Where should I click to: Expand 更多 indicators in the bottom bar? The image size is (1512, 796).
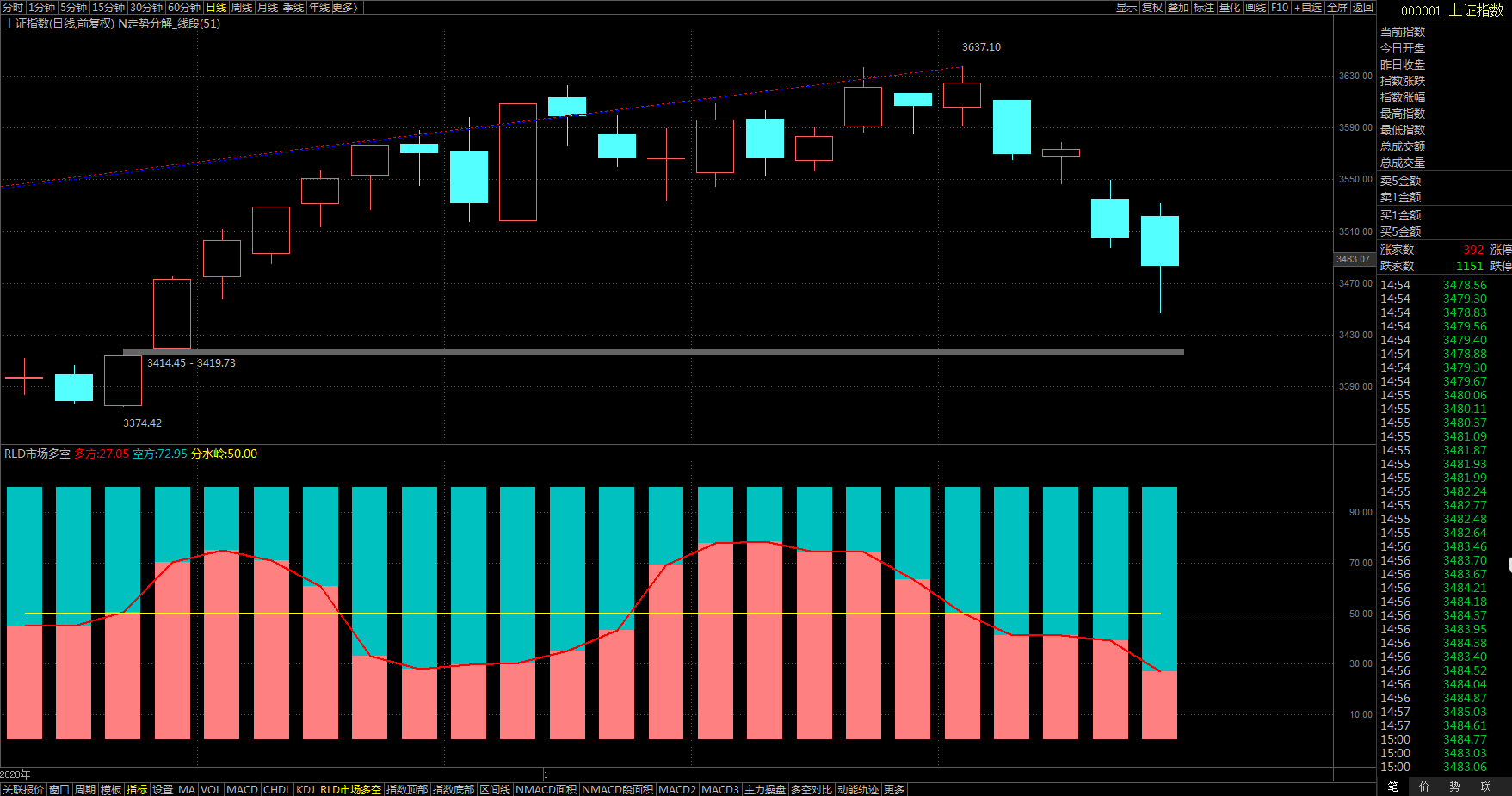[894, 789]
